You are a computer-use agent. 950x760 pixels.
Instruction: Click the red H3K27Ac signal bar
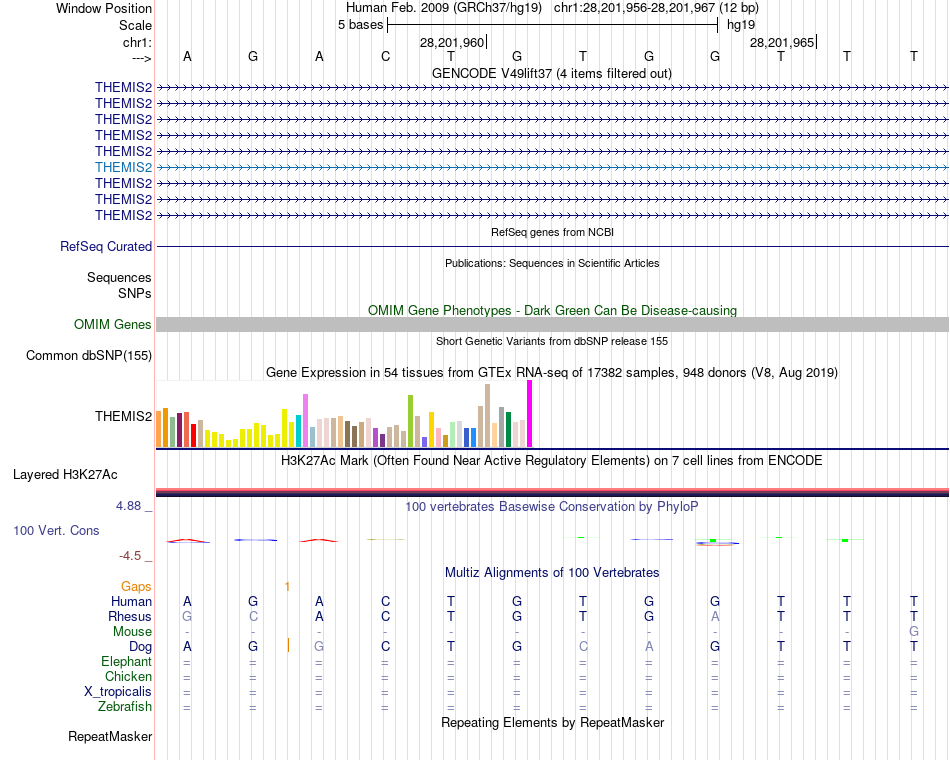[553, 490]
